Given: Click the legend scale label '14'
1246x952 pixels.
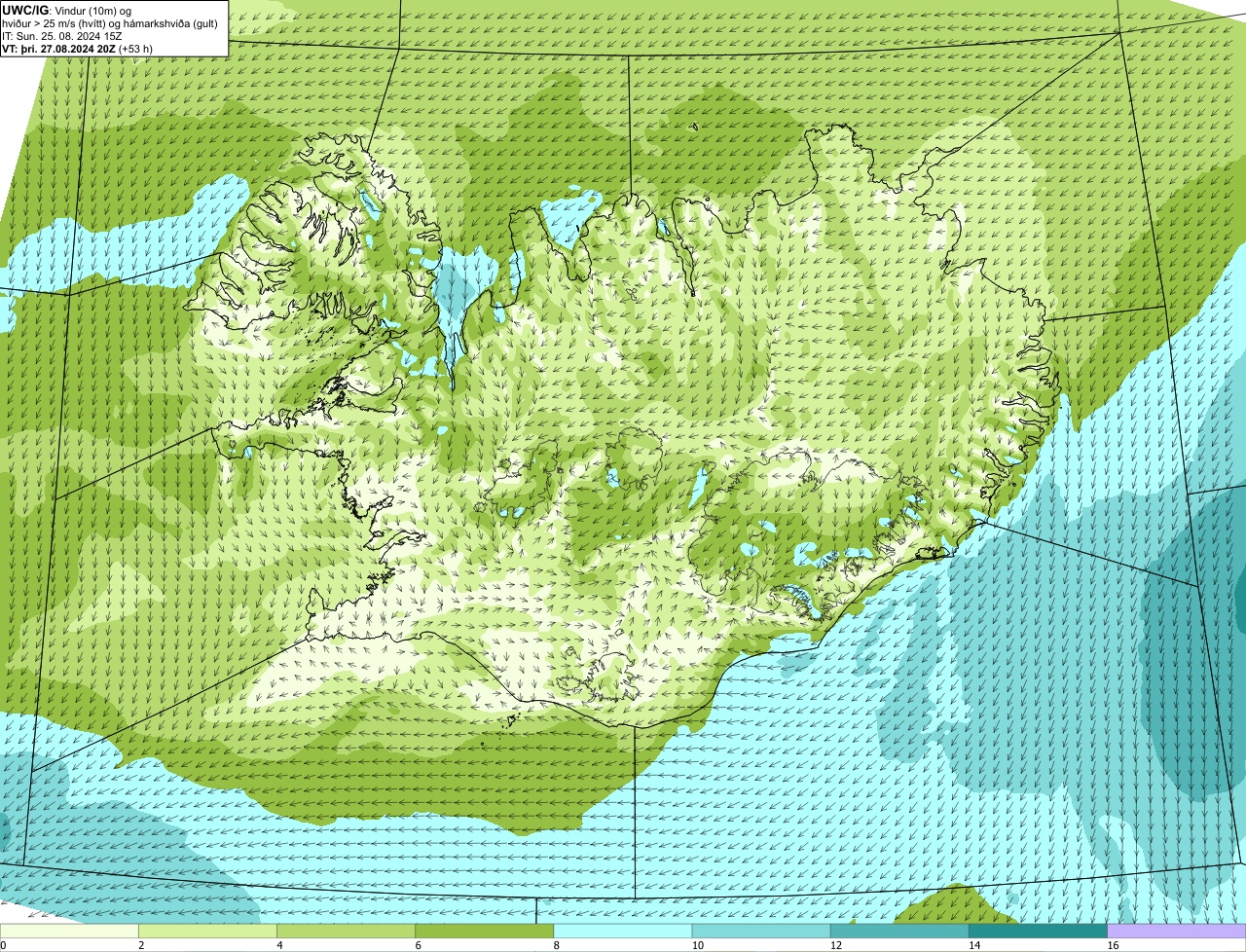Looking at the screenshot, I should [x=974, y=945].
